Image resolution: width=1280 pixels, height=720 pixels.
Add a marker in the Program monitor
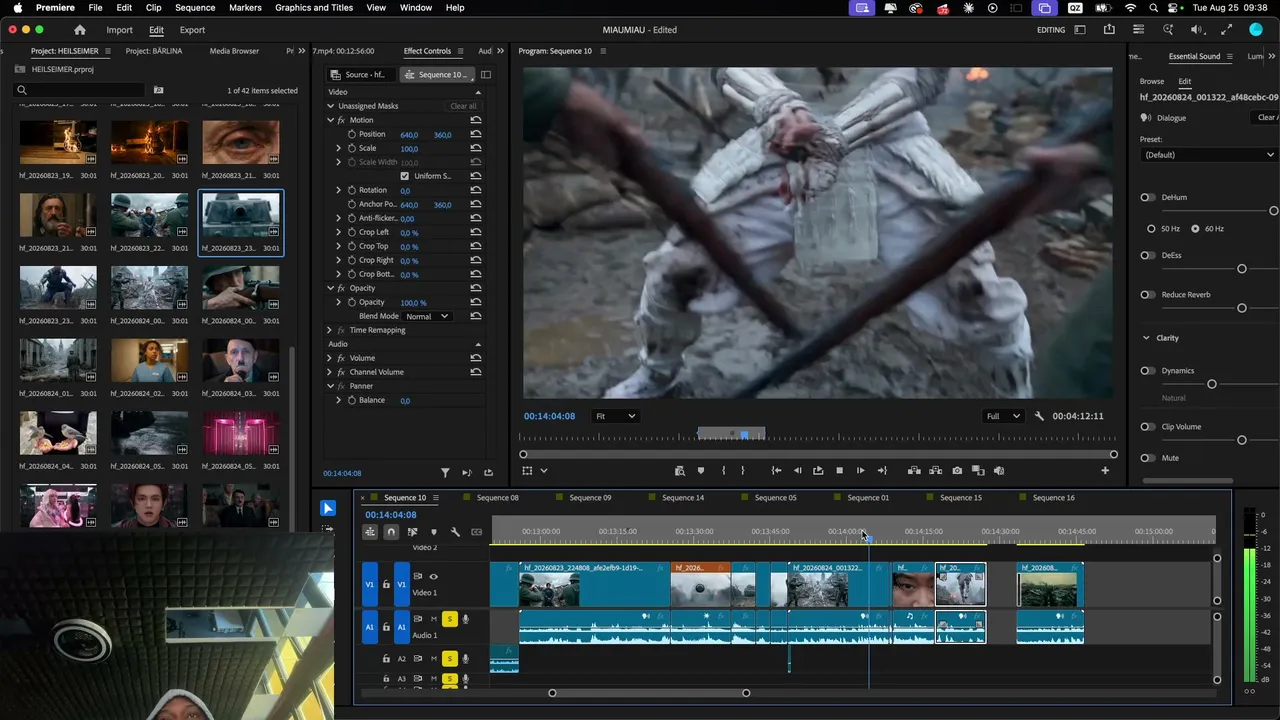(x=700, y=471)
